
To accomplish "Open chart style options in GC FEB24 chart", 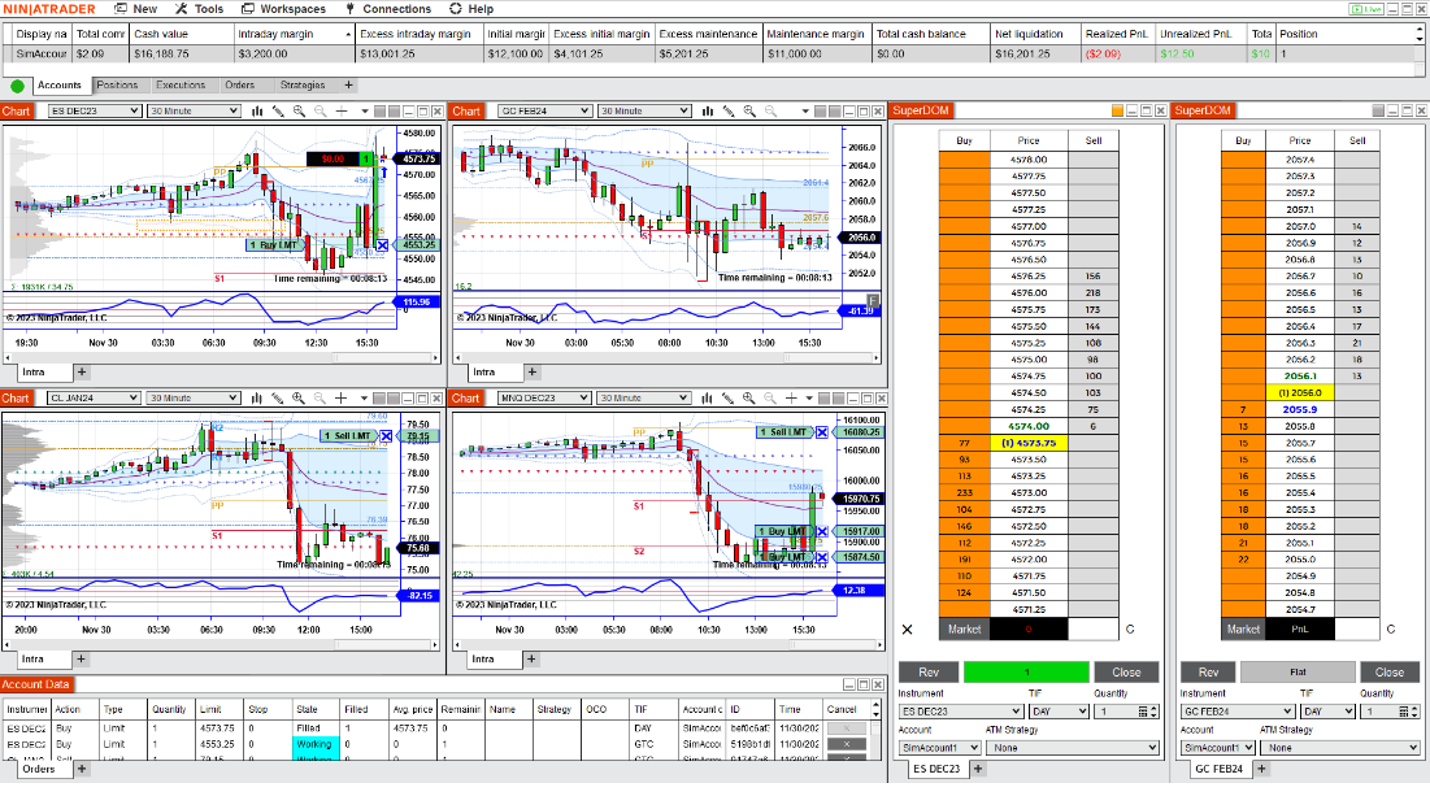I will point(708,111).
